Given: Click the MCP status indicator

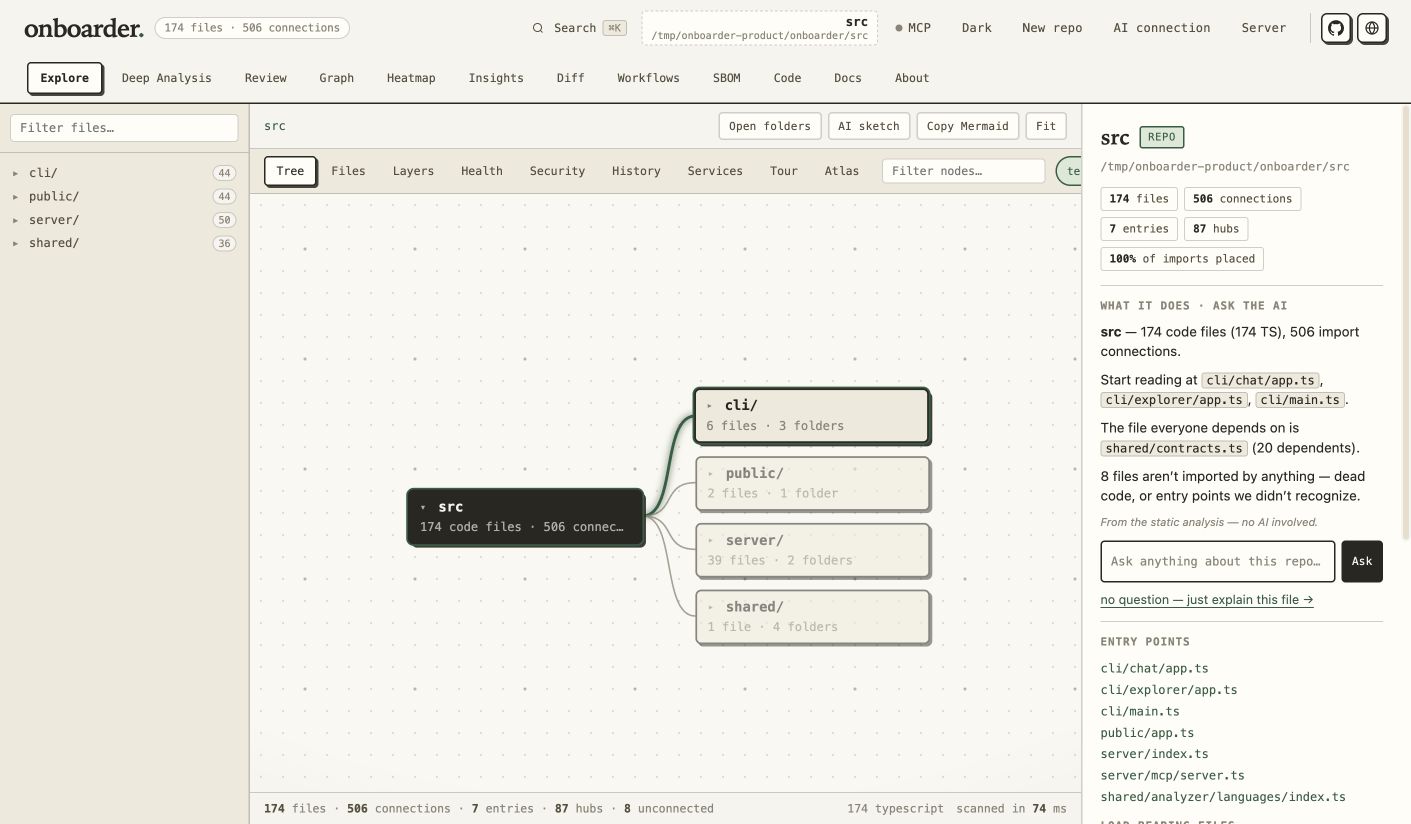Looking at the screenshot, I should tap(913, 28).
